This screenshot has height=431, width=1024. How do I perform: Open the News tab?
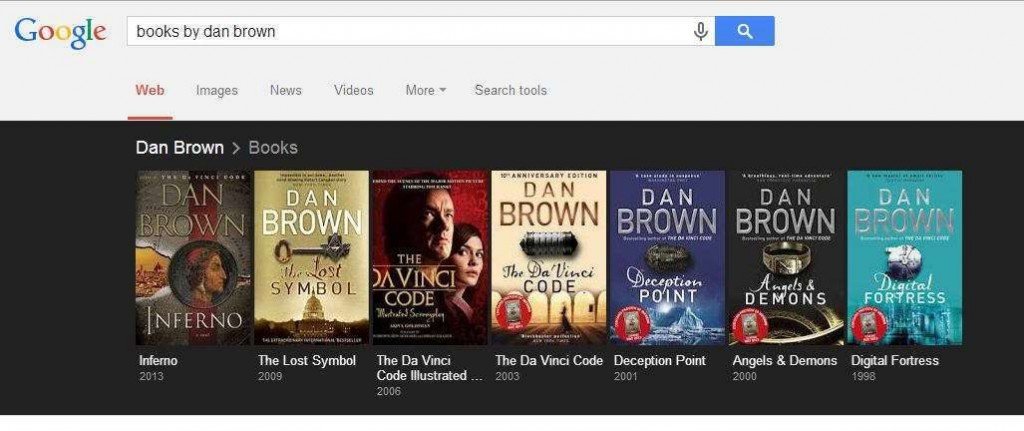[x=285, y=90]
